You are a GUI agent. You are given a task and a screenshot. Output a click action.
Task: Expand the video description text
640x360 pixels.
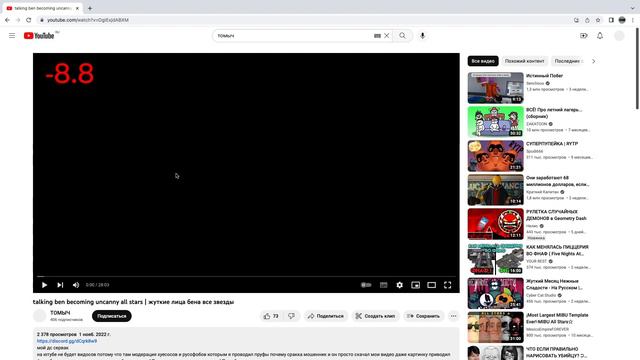click(246, 344)
